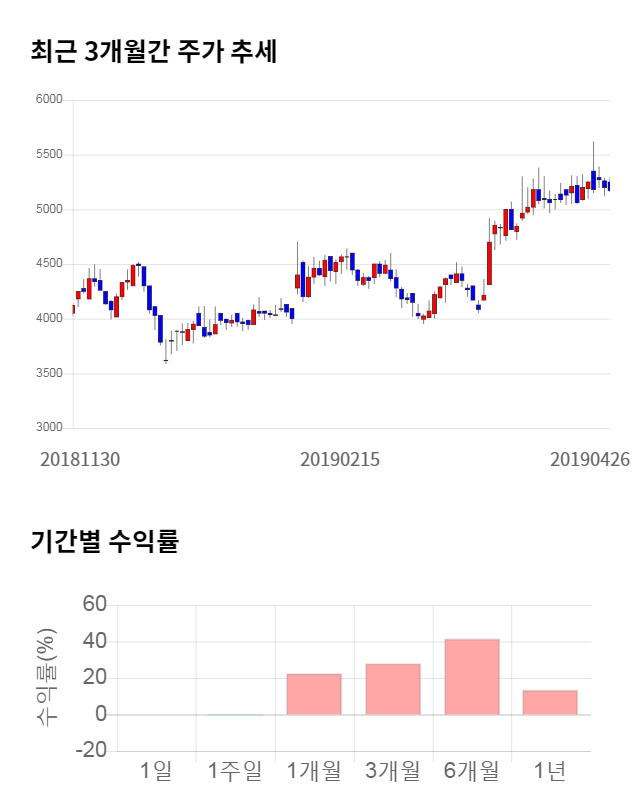Image resolution: width=640 pixels, height=810 pixels.
Task: Click the 20190215 date label
Action: coord(340,459)
